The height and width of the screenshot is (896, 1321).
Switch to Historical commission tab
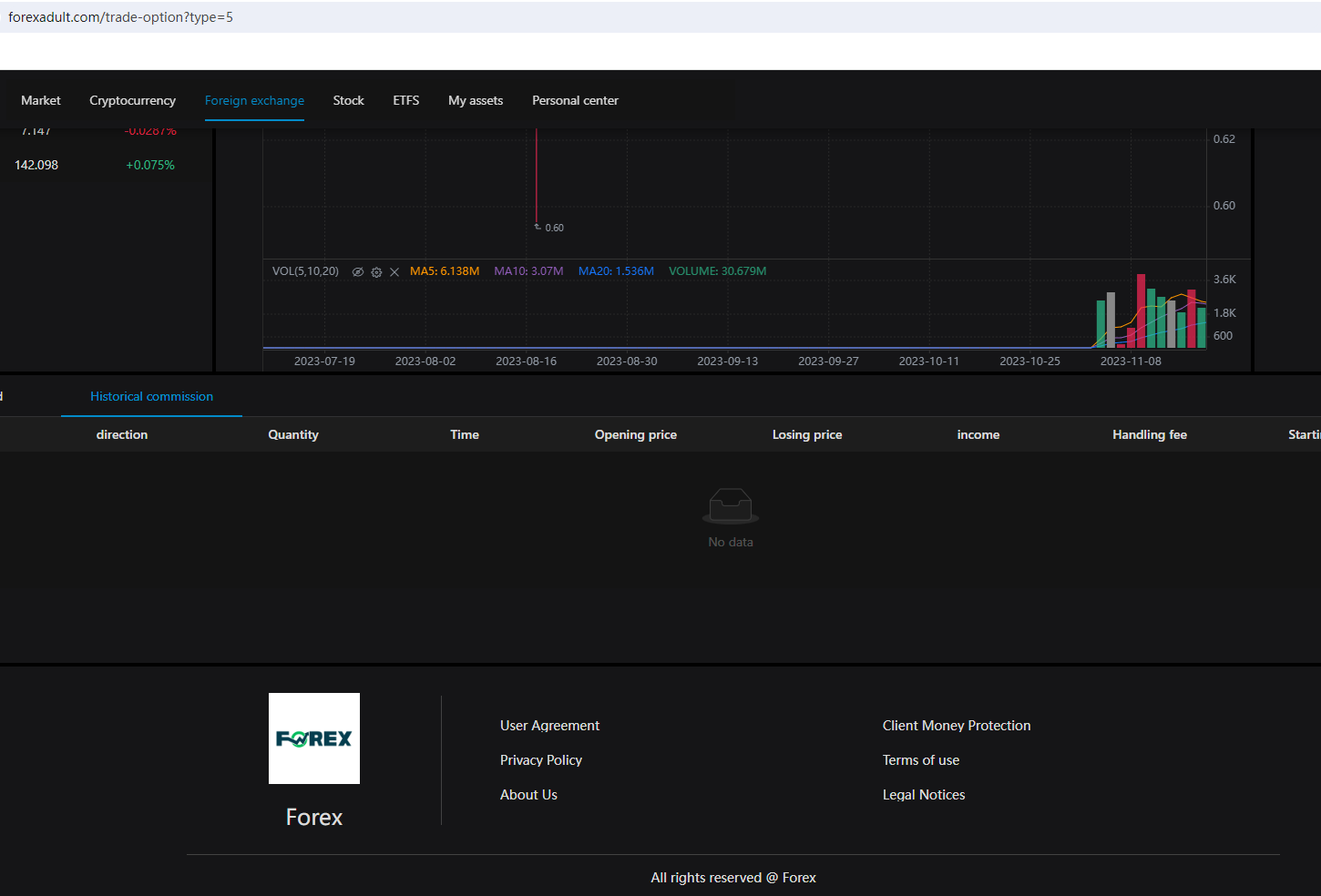point(151,396)
